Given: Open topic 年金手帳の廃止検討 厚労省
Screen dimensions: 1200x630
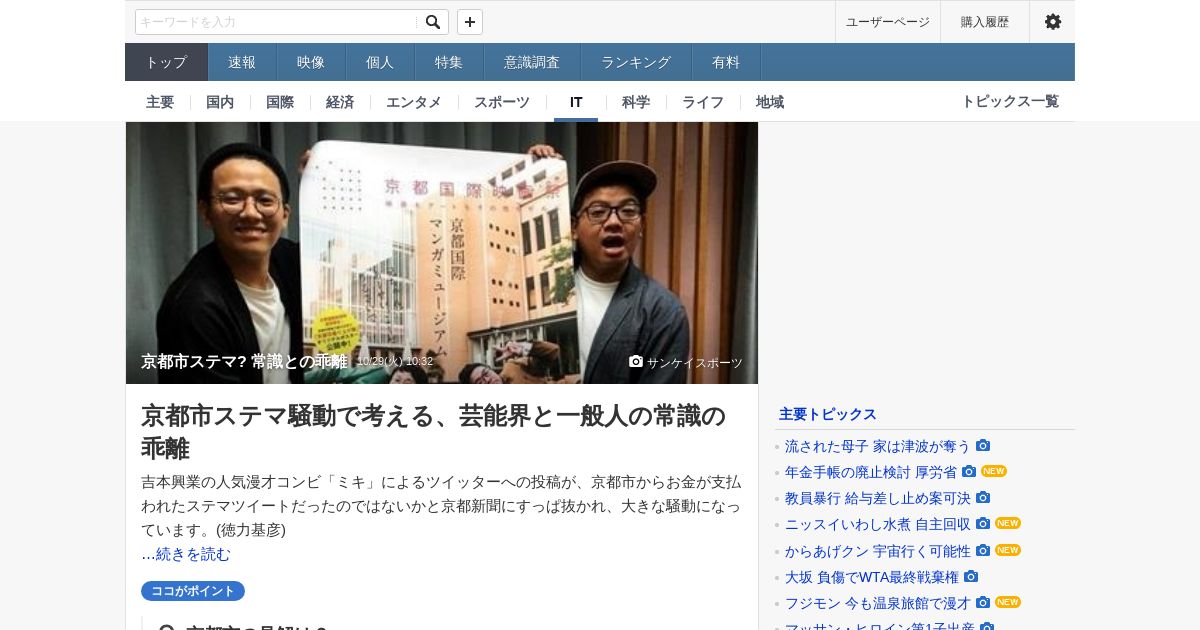Looking at the screenshot, I should [x=871, y=472].
